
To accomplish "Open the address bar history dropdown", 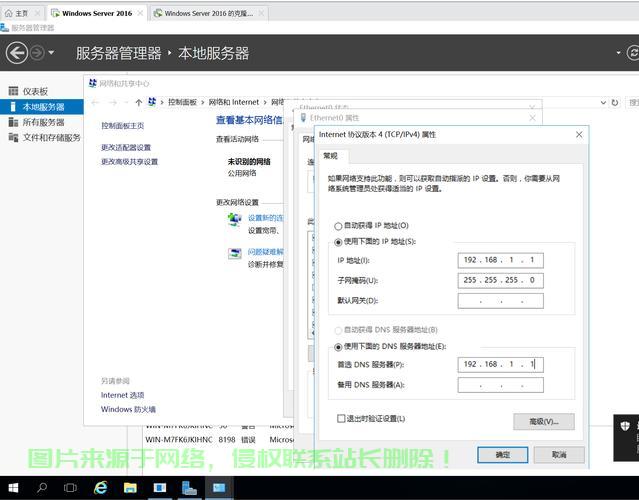I will click(603, 102).
